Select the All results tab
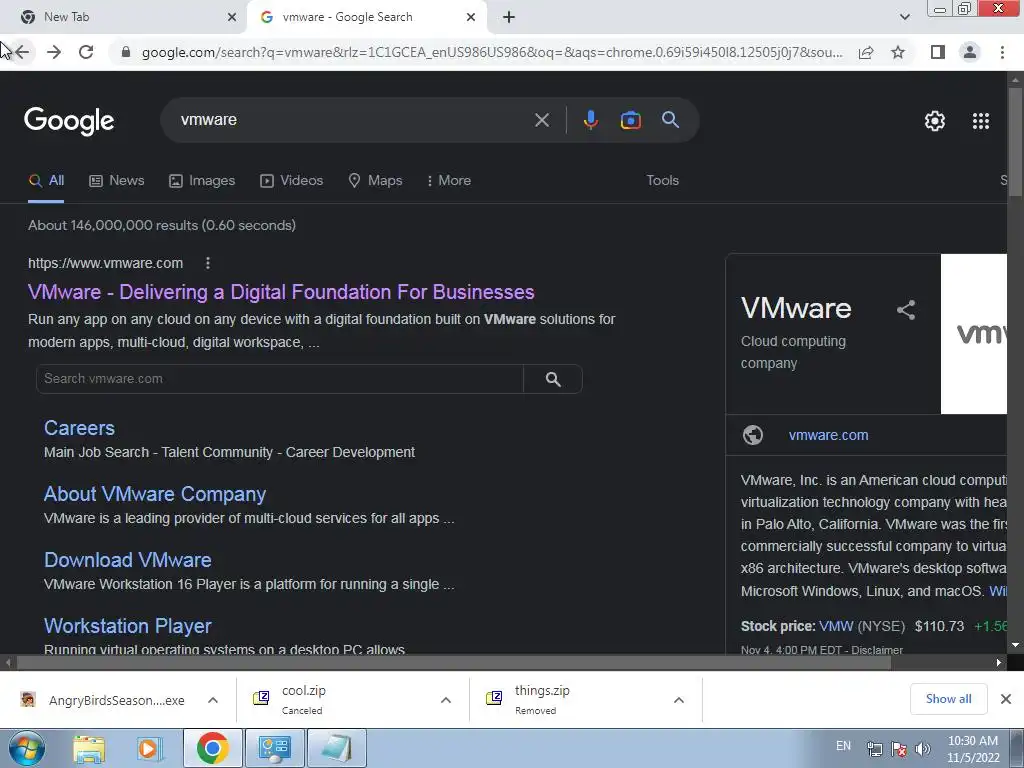This screenshot has width=1024, height=768. pos(46,180)
